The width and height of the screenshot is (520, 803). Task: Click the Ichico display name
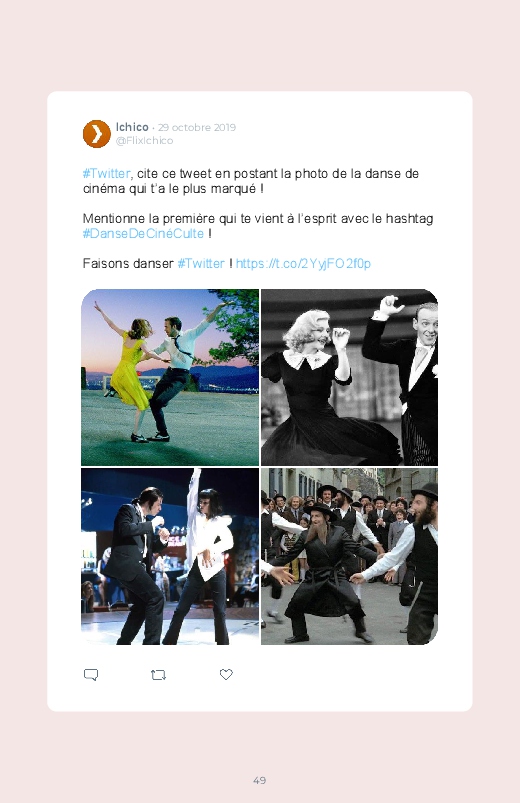(132, 127)
